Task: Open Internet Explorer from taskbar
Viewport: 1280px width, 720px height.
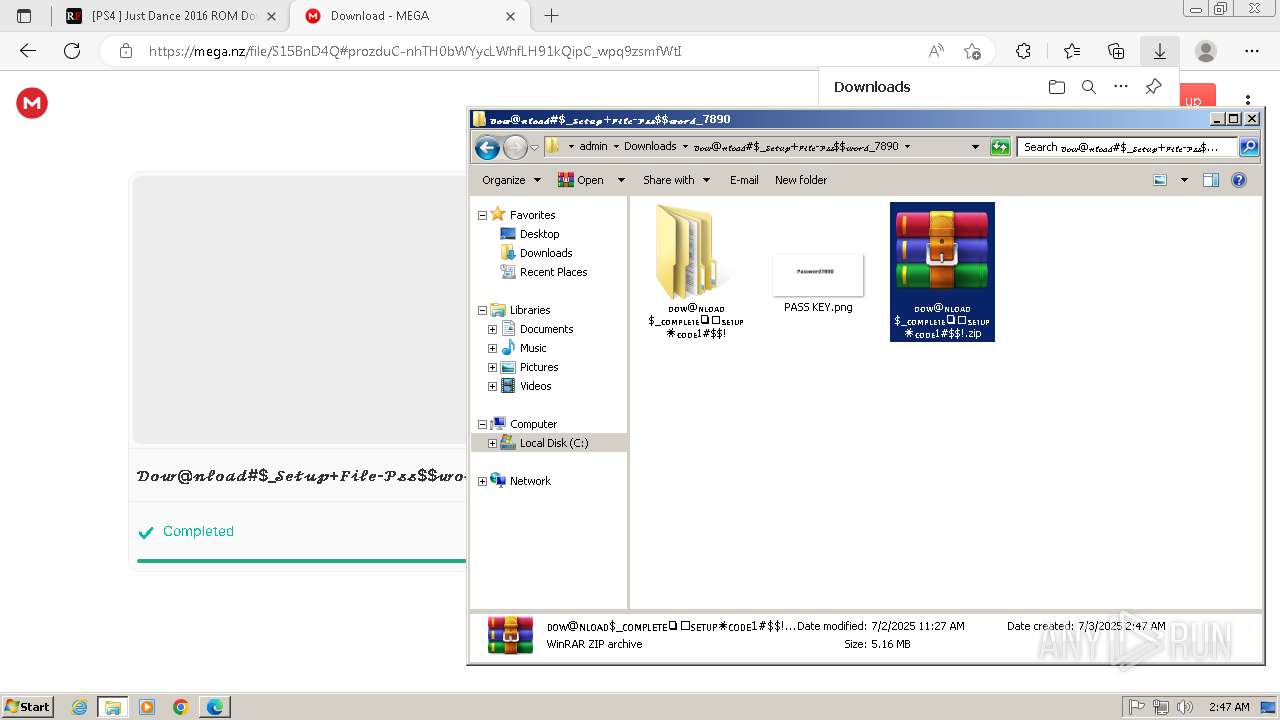Action: [x=79, y=707]
